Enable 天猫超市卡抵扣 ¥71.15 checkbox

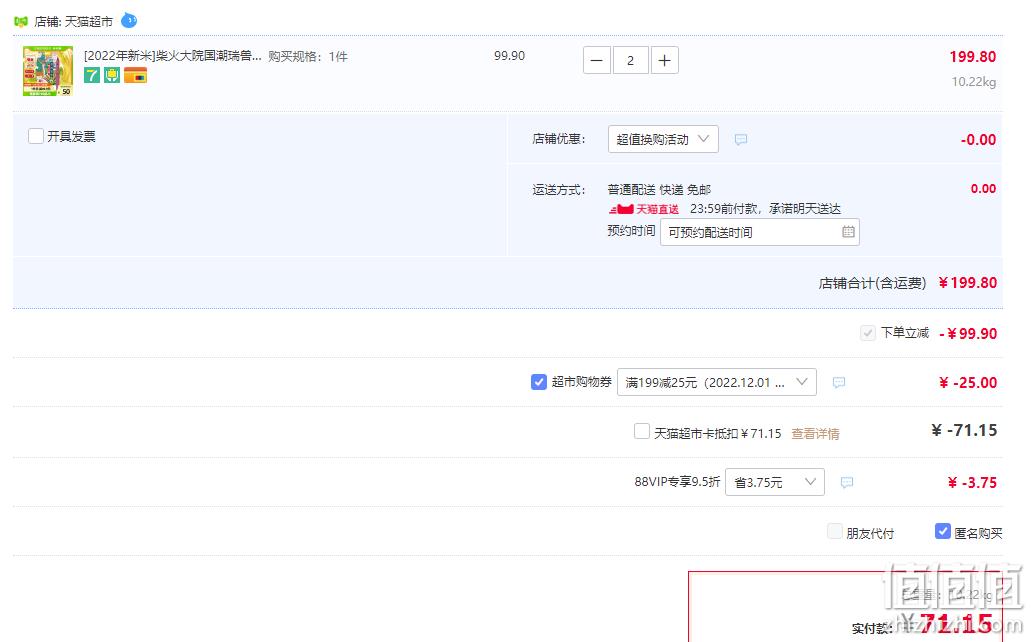tap(642, 432)
